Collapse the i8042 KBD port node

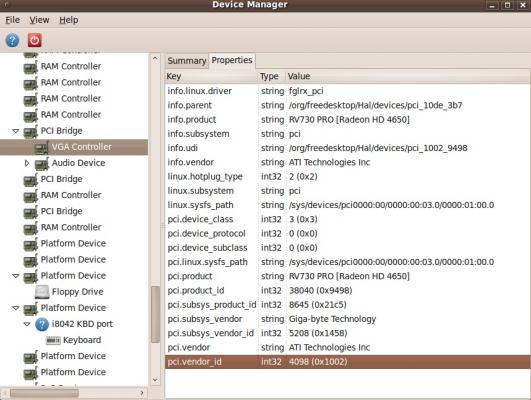pos(27,324)
